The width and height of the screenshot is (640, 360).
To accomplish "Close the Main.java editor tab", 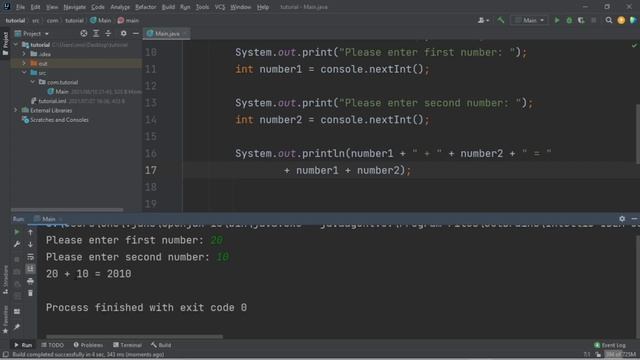I will coord(185,33).
